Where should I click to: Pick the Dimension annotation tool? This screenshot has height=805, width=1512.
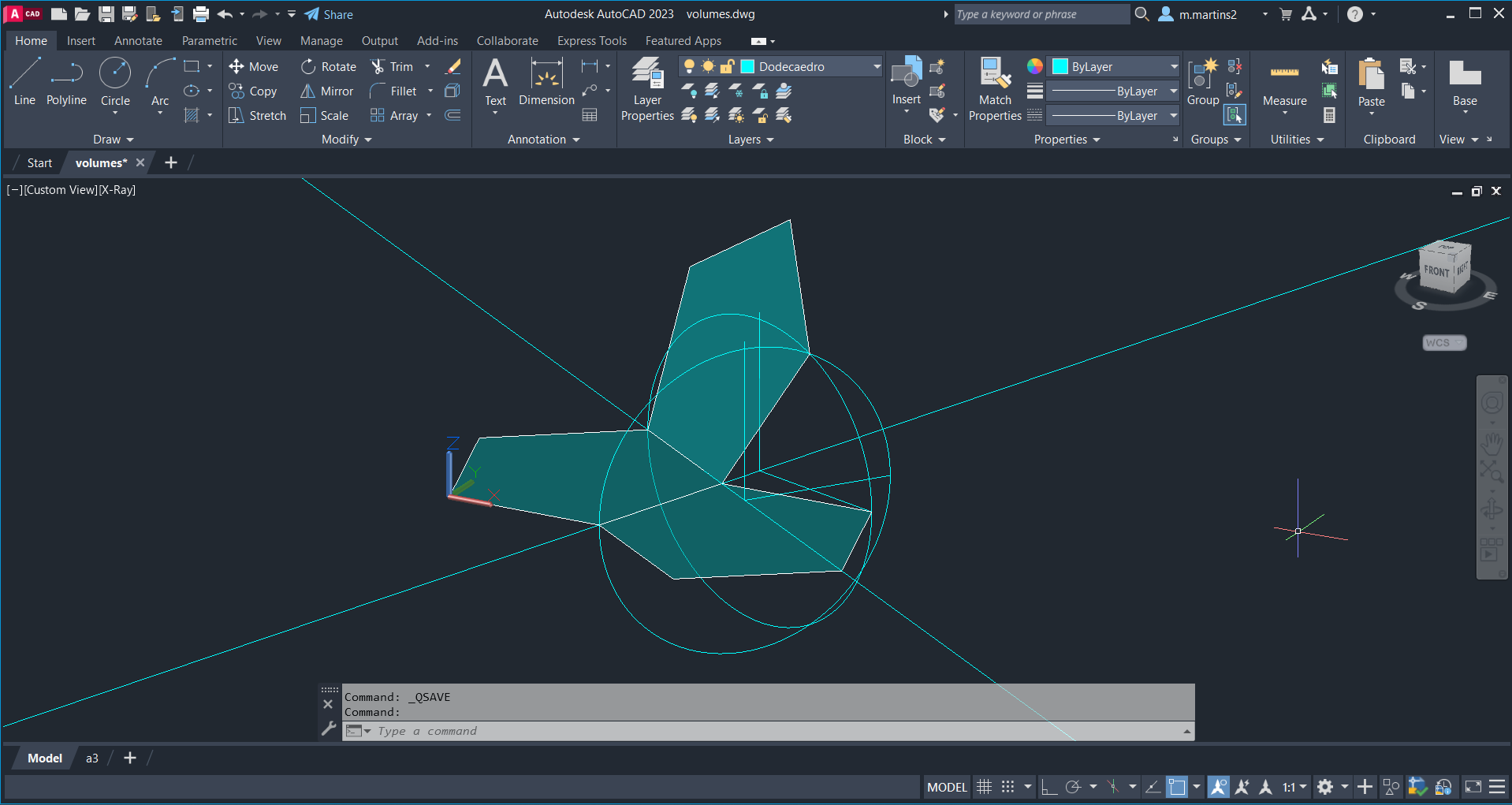(x=546, y=80)
